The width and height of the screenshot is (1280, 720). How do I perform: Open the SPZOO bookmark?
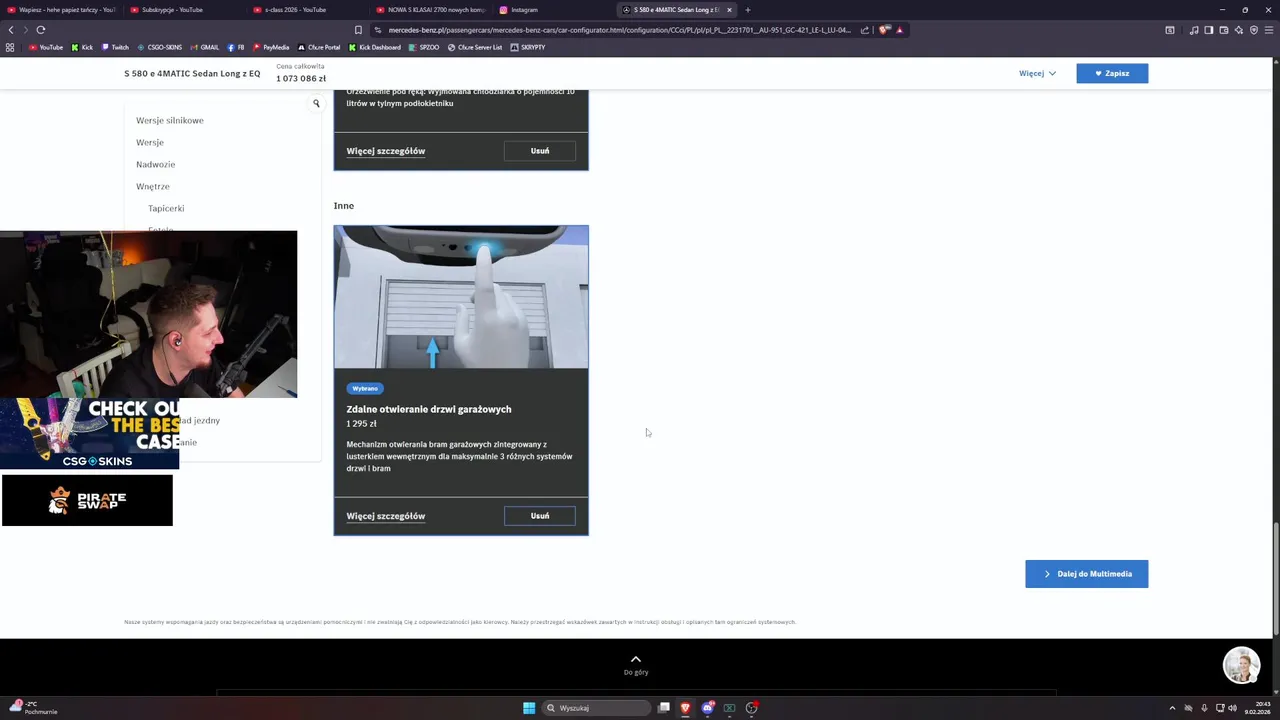coord(424,47)
